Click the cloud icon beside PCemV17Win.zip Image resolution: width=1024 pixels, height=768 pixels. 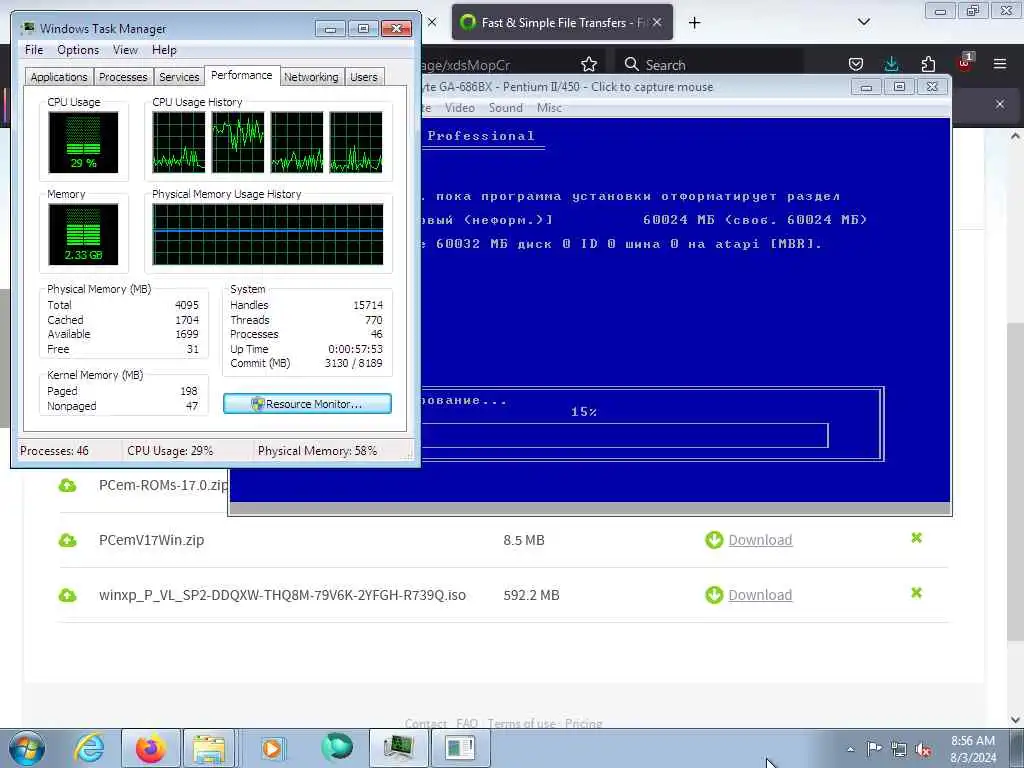coord(68,540)
